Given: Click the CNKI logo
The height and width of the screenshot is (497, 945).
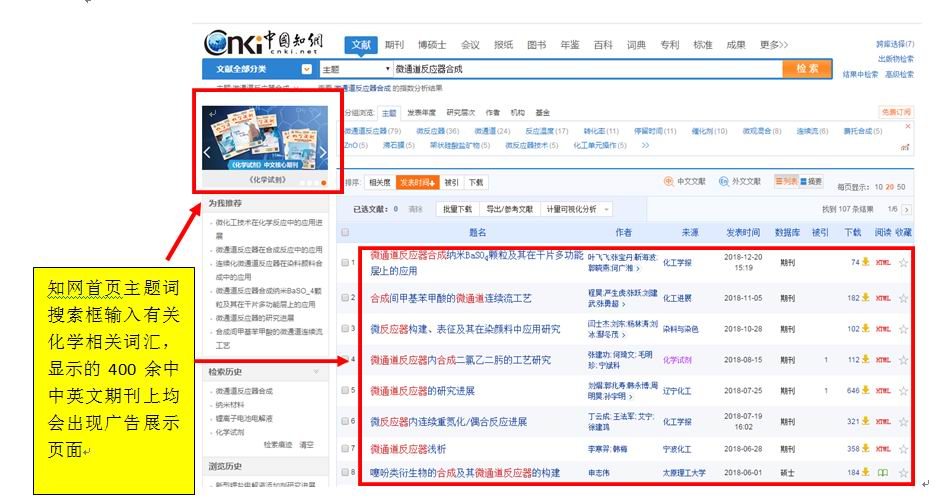Looking at the screenshot, I should point(267,45).
